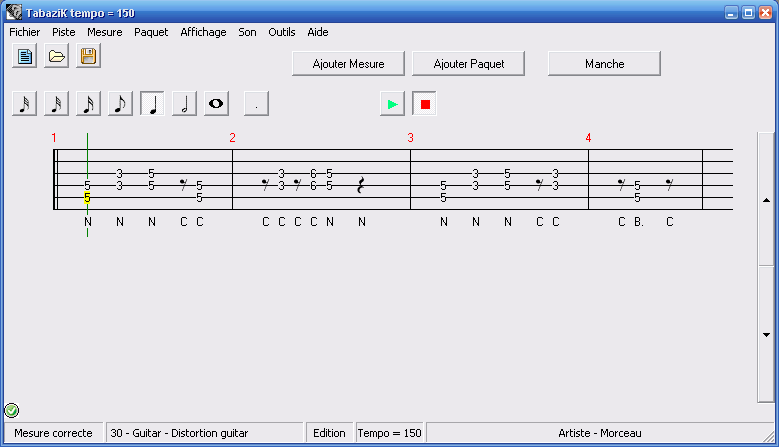Image resolution: width=779 pixels, height=447 pixels.
Task: Start playback with green play button
Action: 392,104
